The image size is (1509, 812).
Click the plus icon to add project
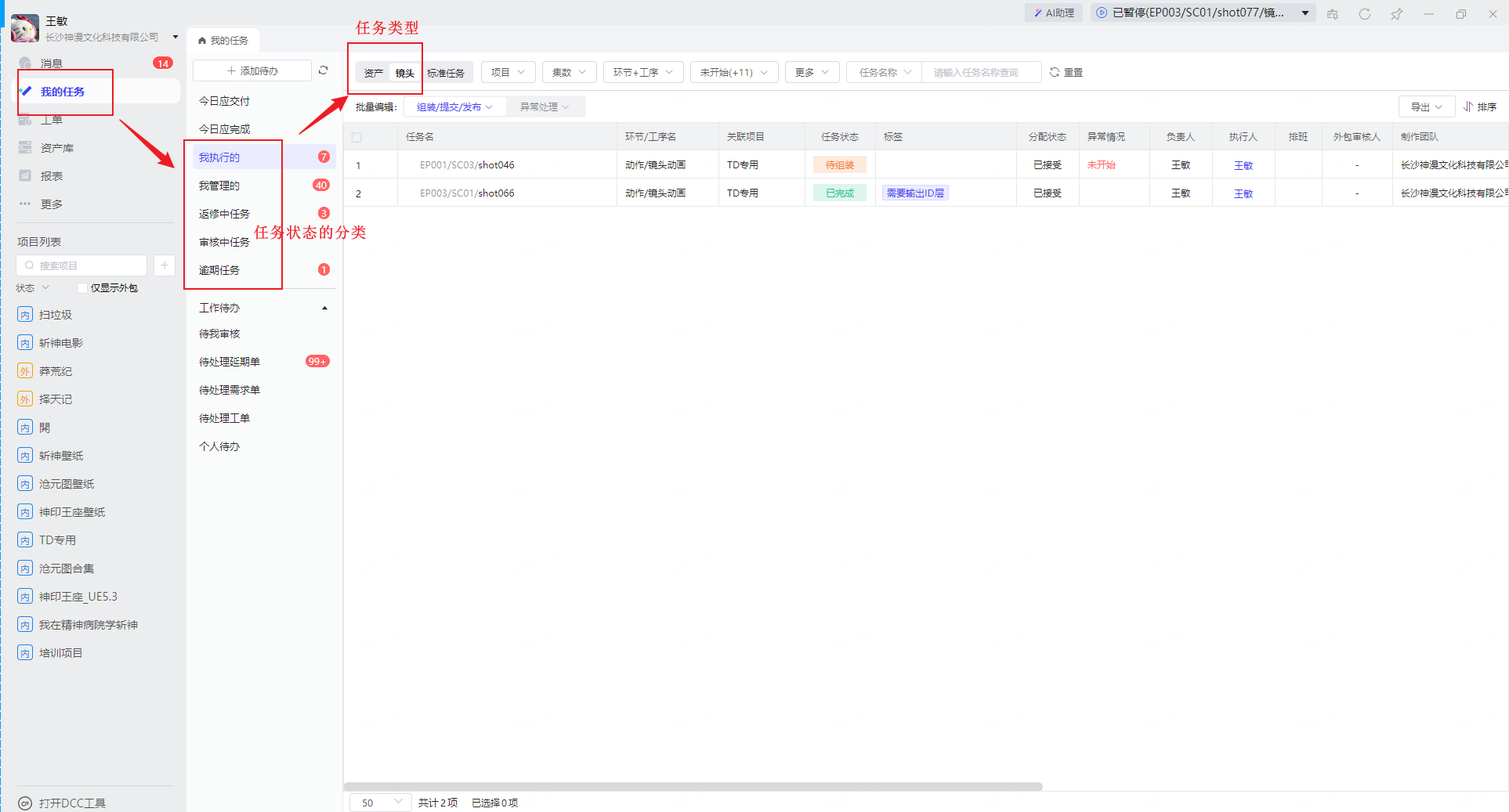(x=165, y=265)
